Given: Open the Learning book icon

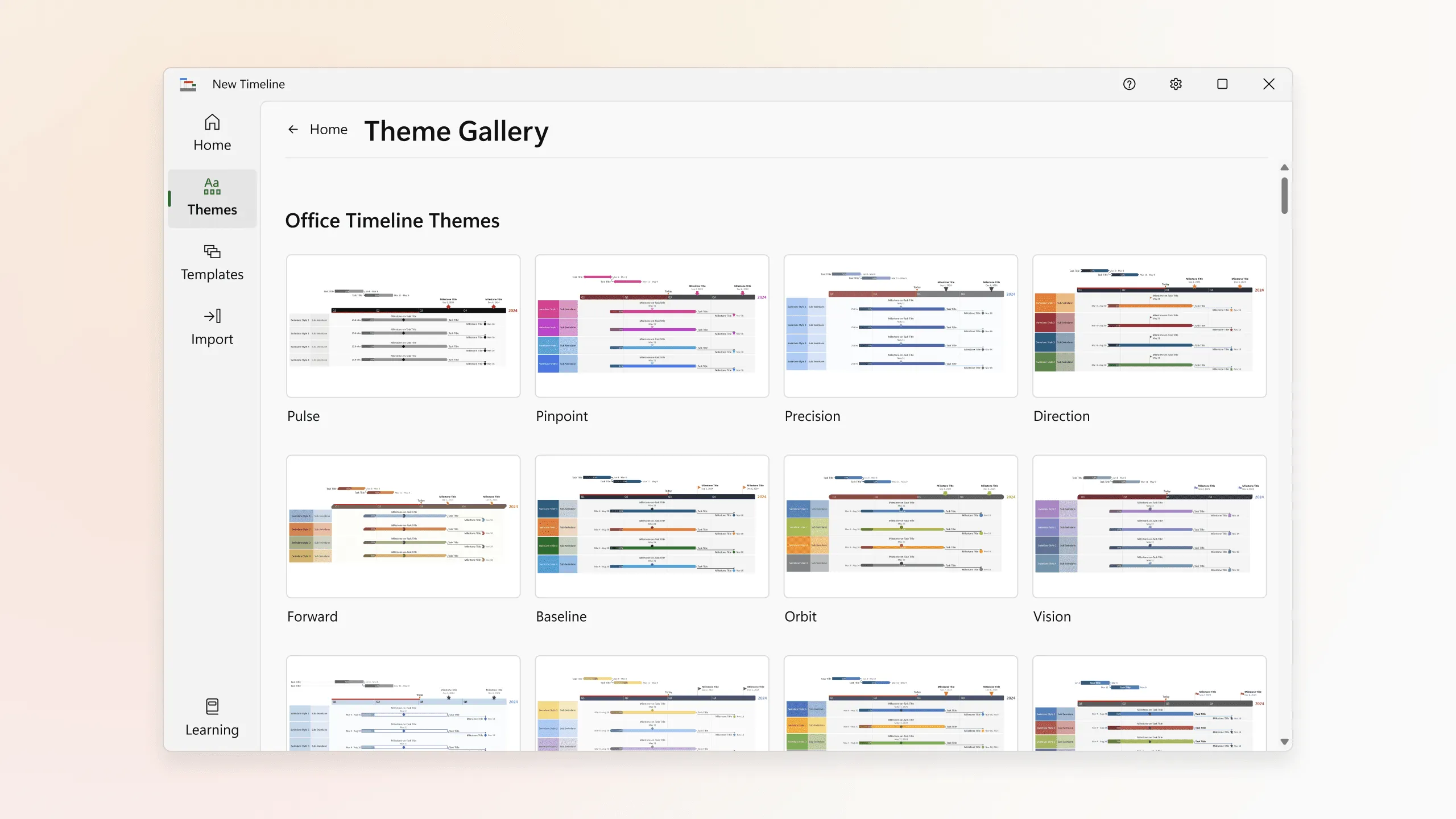Looking at the screenshot, I should pos(212,706).
